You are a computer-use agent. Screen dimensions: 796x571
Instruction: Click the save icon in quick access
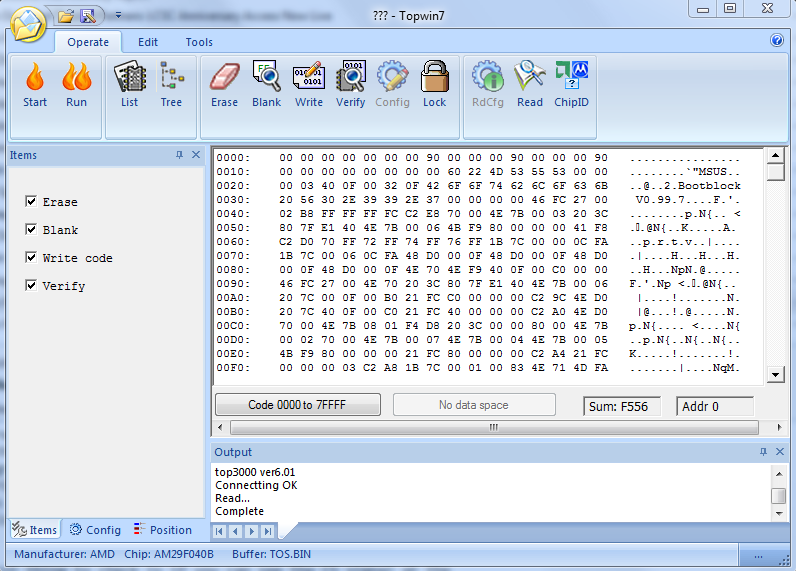88,16
